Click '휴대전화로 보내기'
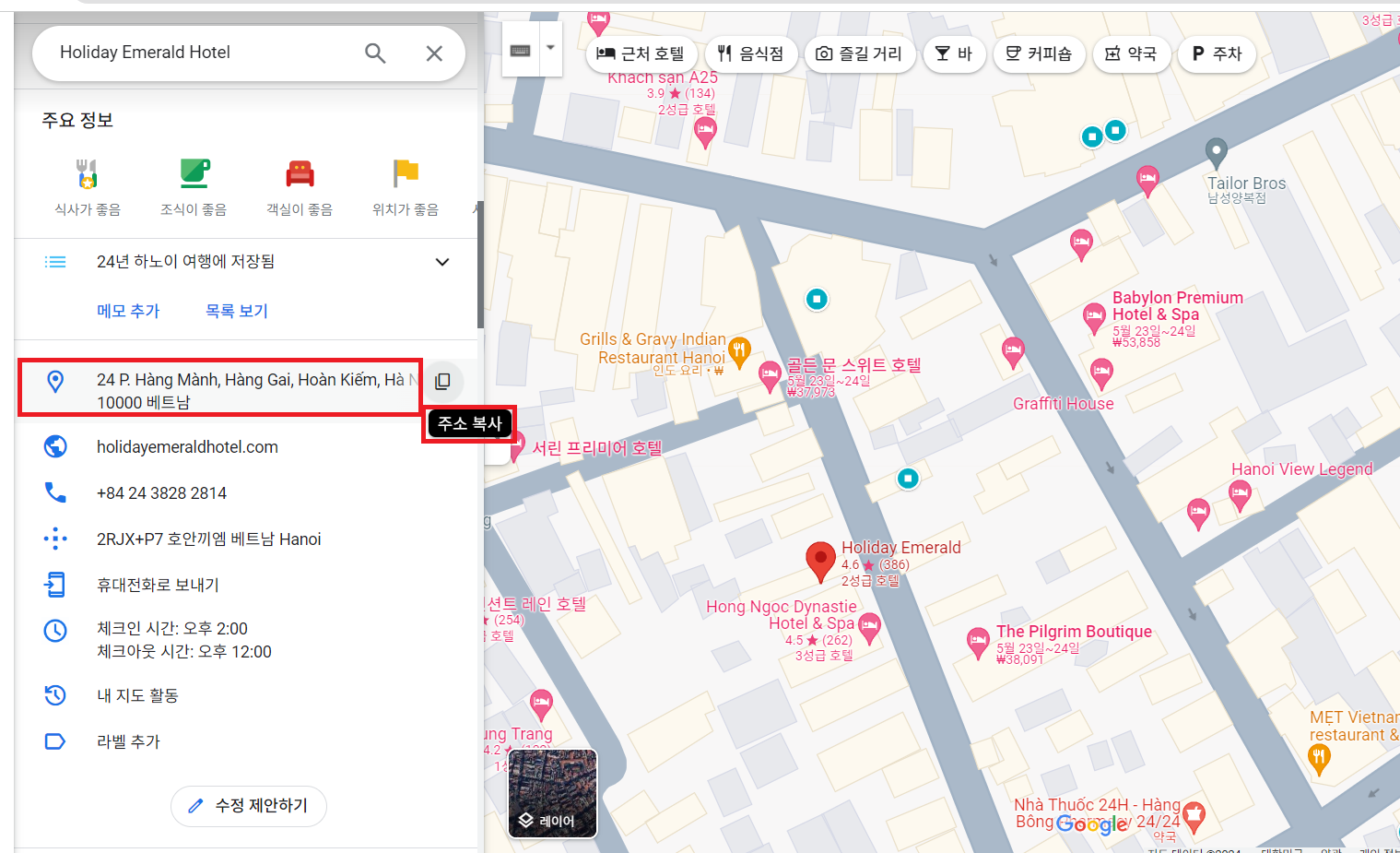1400x853 pixels. pyautogui.click(x=158, y=585)
